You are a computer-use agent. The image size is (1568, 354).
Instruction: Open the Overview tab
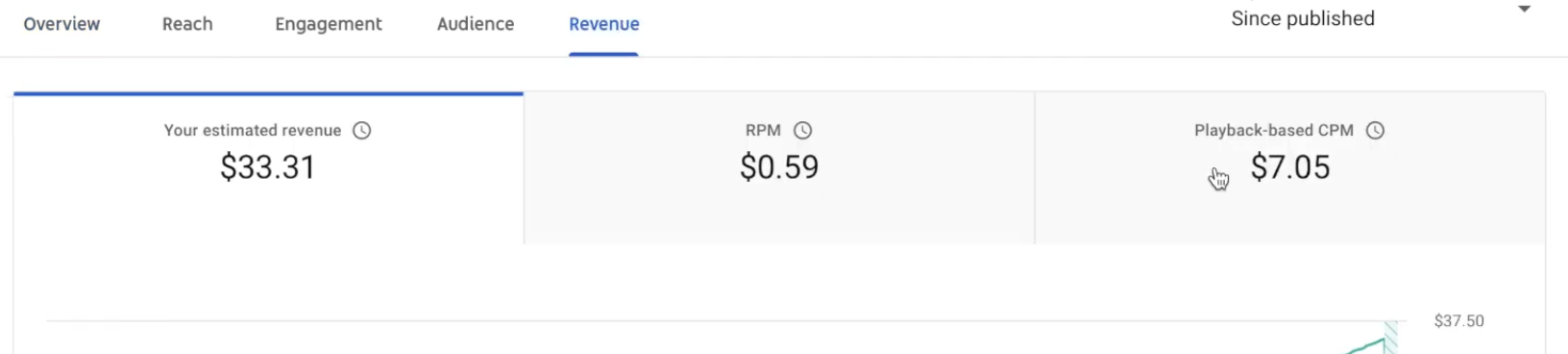(61, 24)
